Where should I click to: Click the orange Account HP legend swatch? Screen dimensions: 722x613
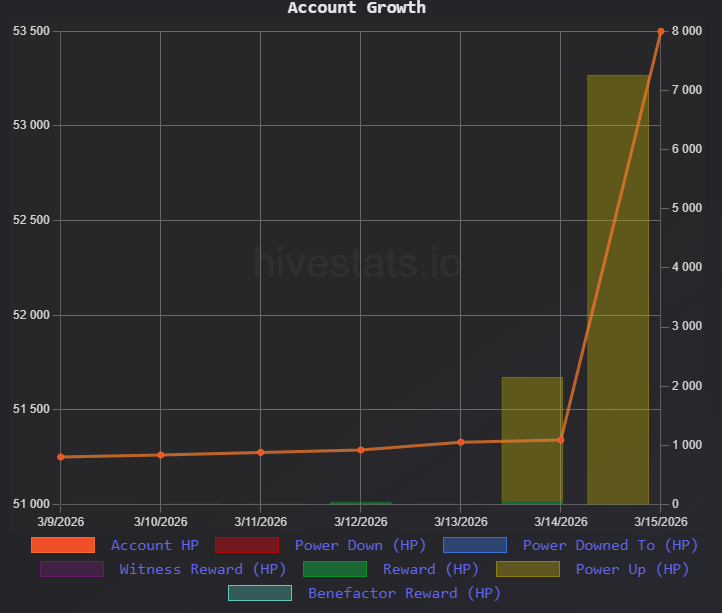tap(63, 545)
